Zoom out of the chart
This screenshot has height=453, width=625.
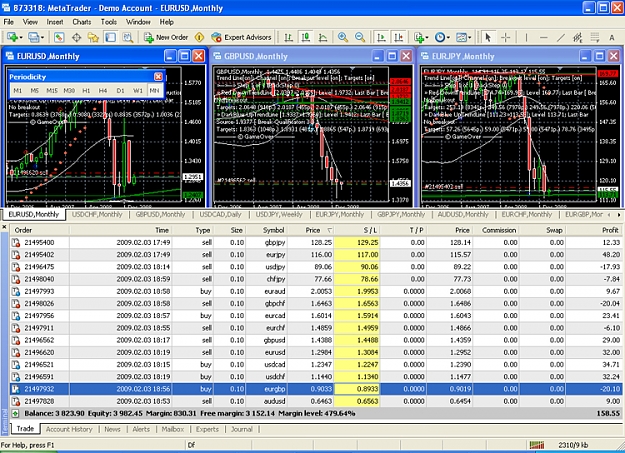pos(360,37)
